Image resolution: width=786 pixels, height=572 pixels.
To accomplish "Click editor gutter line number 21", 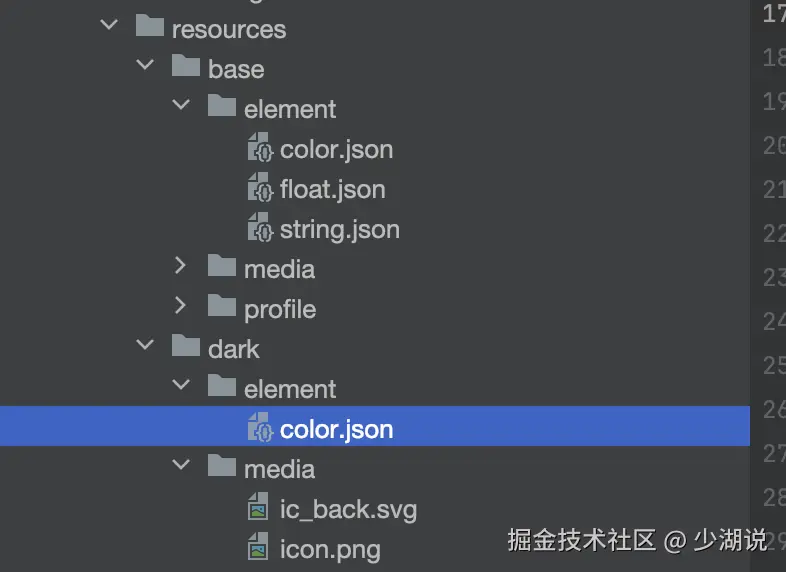I will tap(774, 189).
